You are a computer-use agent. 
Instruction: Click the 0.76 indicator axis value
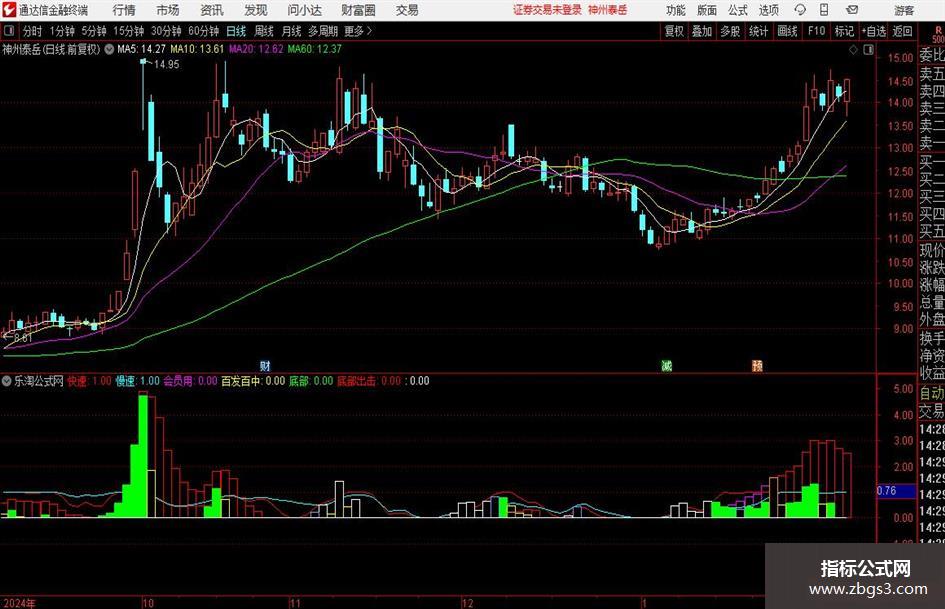click(887, 491)
